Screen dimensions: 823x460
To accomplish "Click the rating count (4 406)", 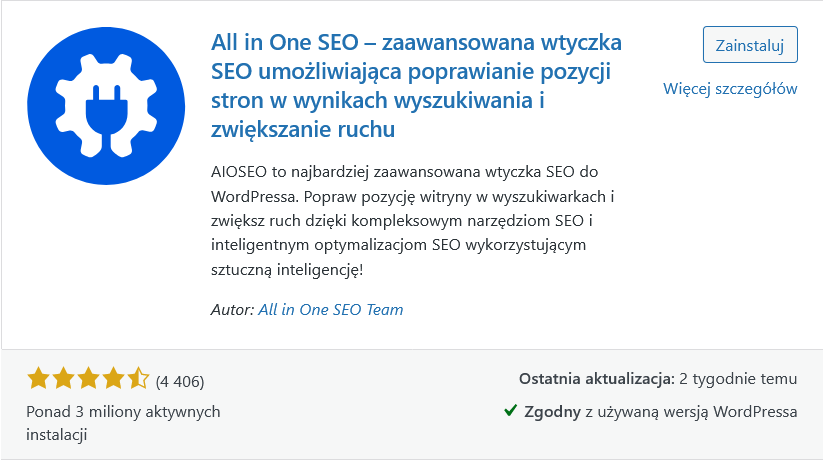I will pos(180,381).
